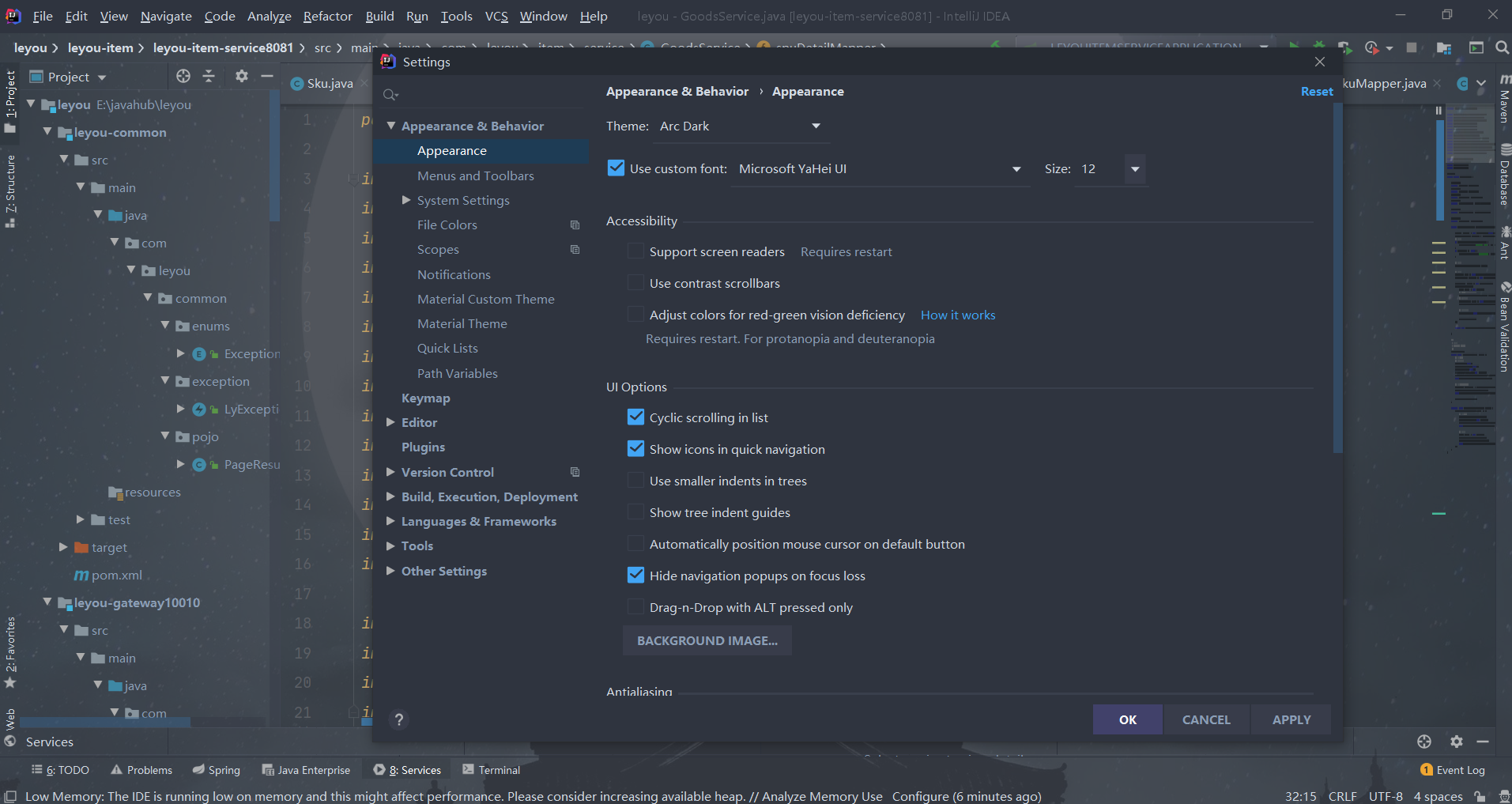Hide the Project panel with minus icon
The width and height of the screenshot is (1512, 804).
tap(267, 76)
